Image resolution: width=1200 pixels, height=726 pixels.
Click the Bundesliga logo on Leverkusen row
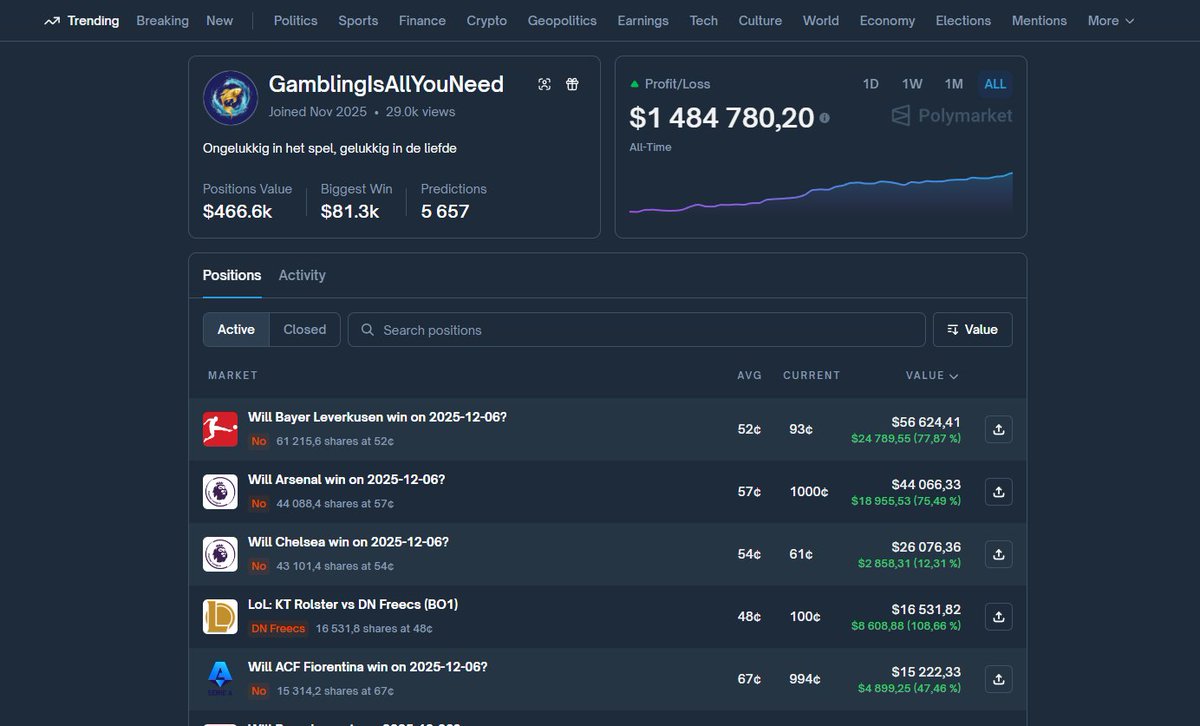pos(220,429)
